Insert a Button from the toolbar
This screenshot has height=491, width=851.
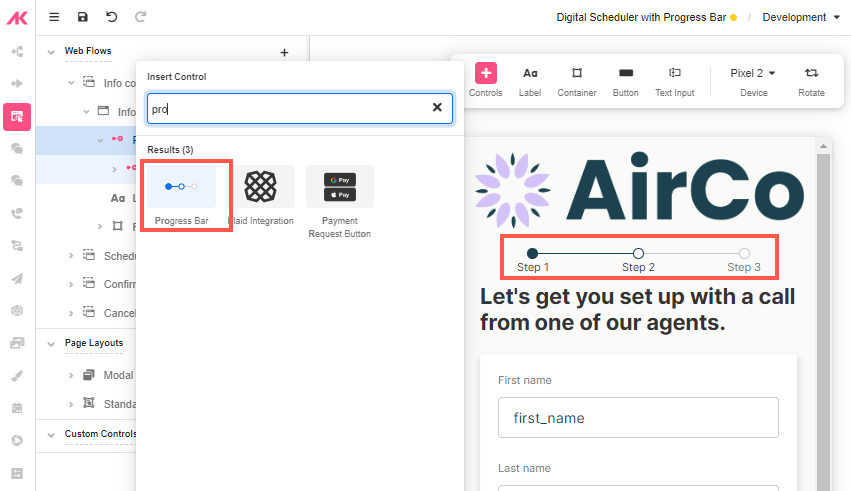[625, 81]
